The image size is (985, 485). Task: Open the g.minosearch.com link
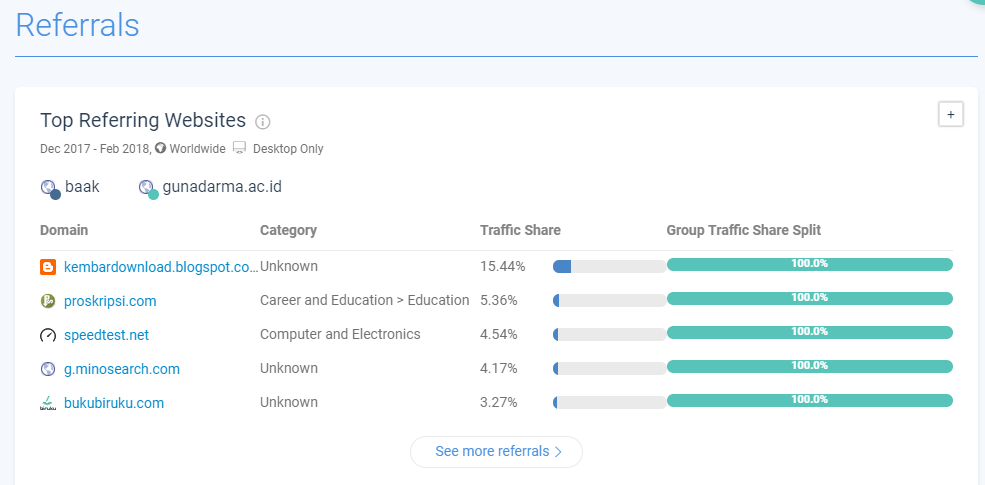[122, 369]
